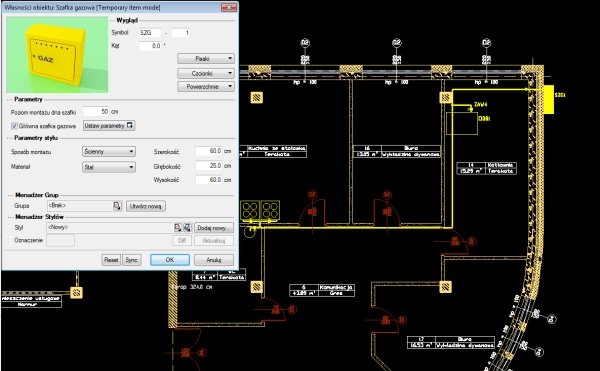Viewport: 600px width, 371px height.
Task: Open the Sposób montażu combo box
Action: pyautogui.click(x=109, y=151)
